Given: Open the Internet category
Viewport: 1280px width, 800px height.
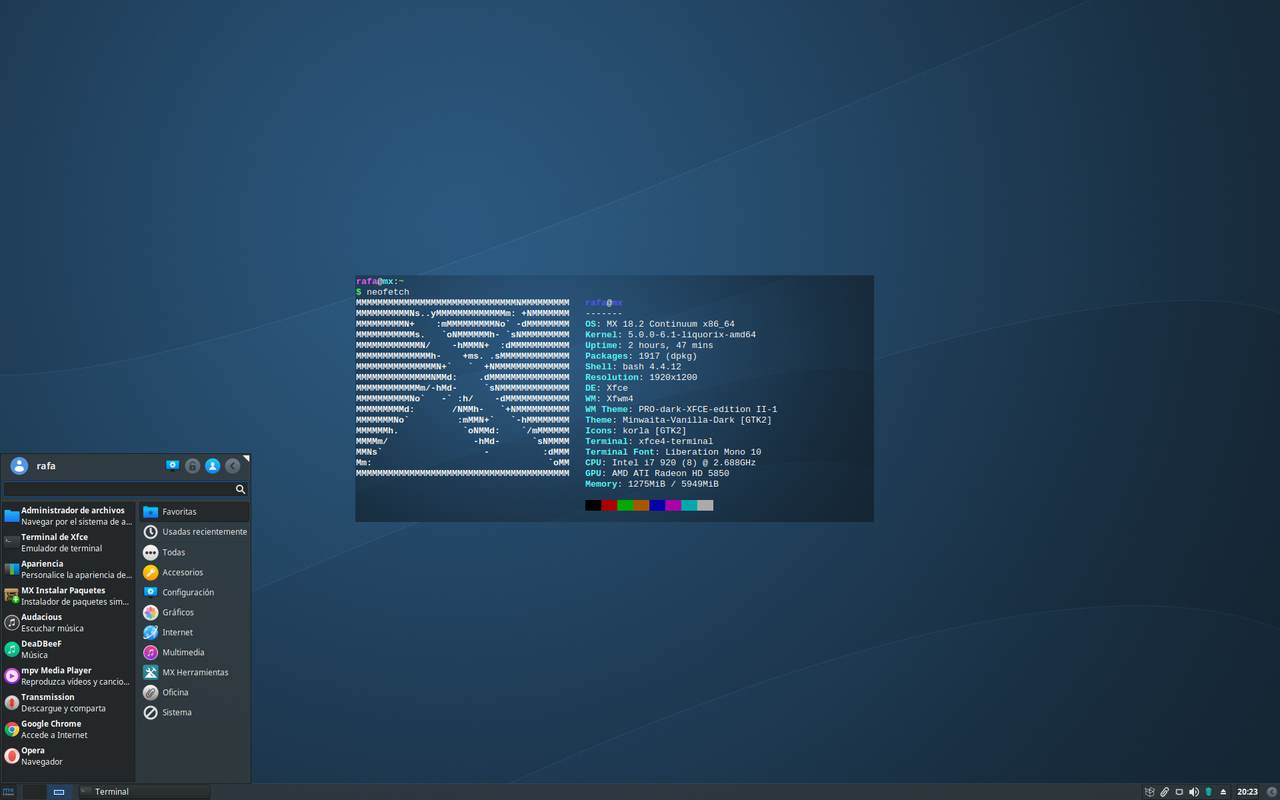Looking at the screenshot, I should 194,632.
